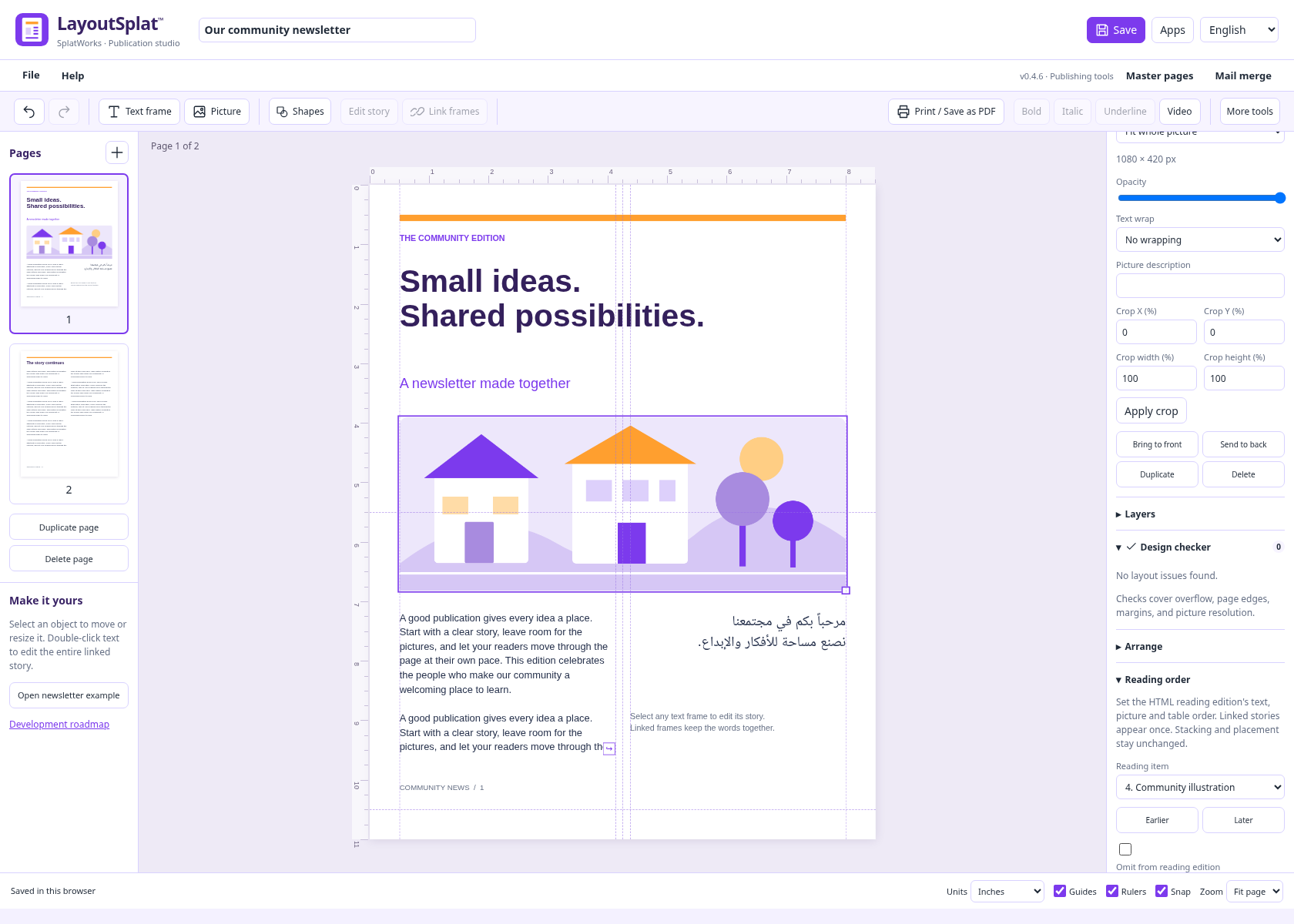Click Print / Save as PDF
1294x924 pixels.
pyautogui.click(x=946, y=112)
